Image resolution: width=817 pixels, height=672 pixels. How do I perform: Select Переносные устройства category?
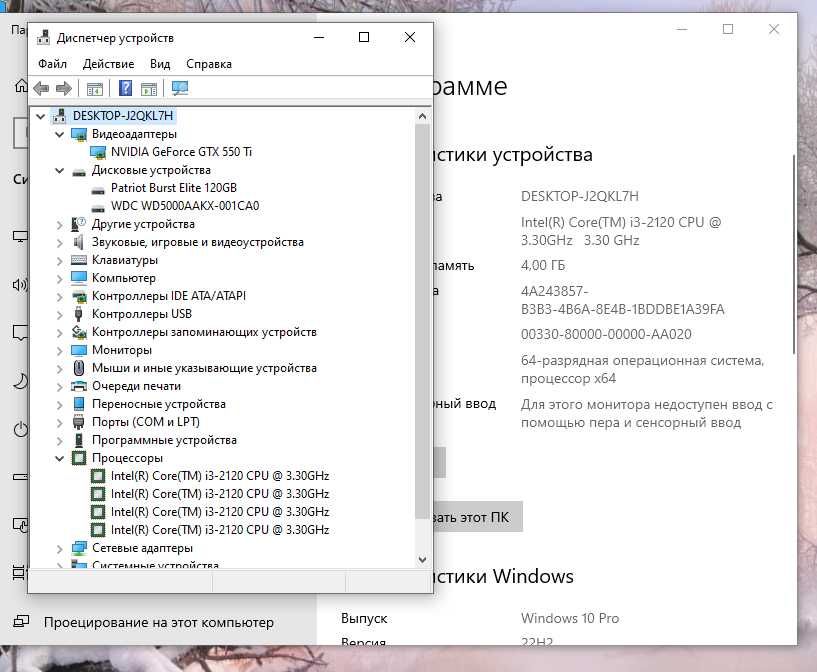click(158, 404)
